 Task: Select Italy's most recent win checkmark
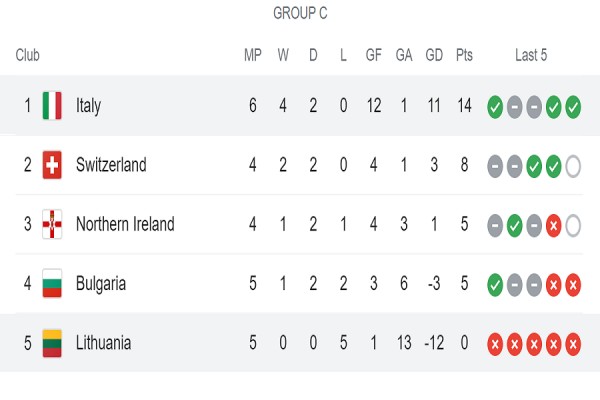point(573,107)
